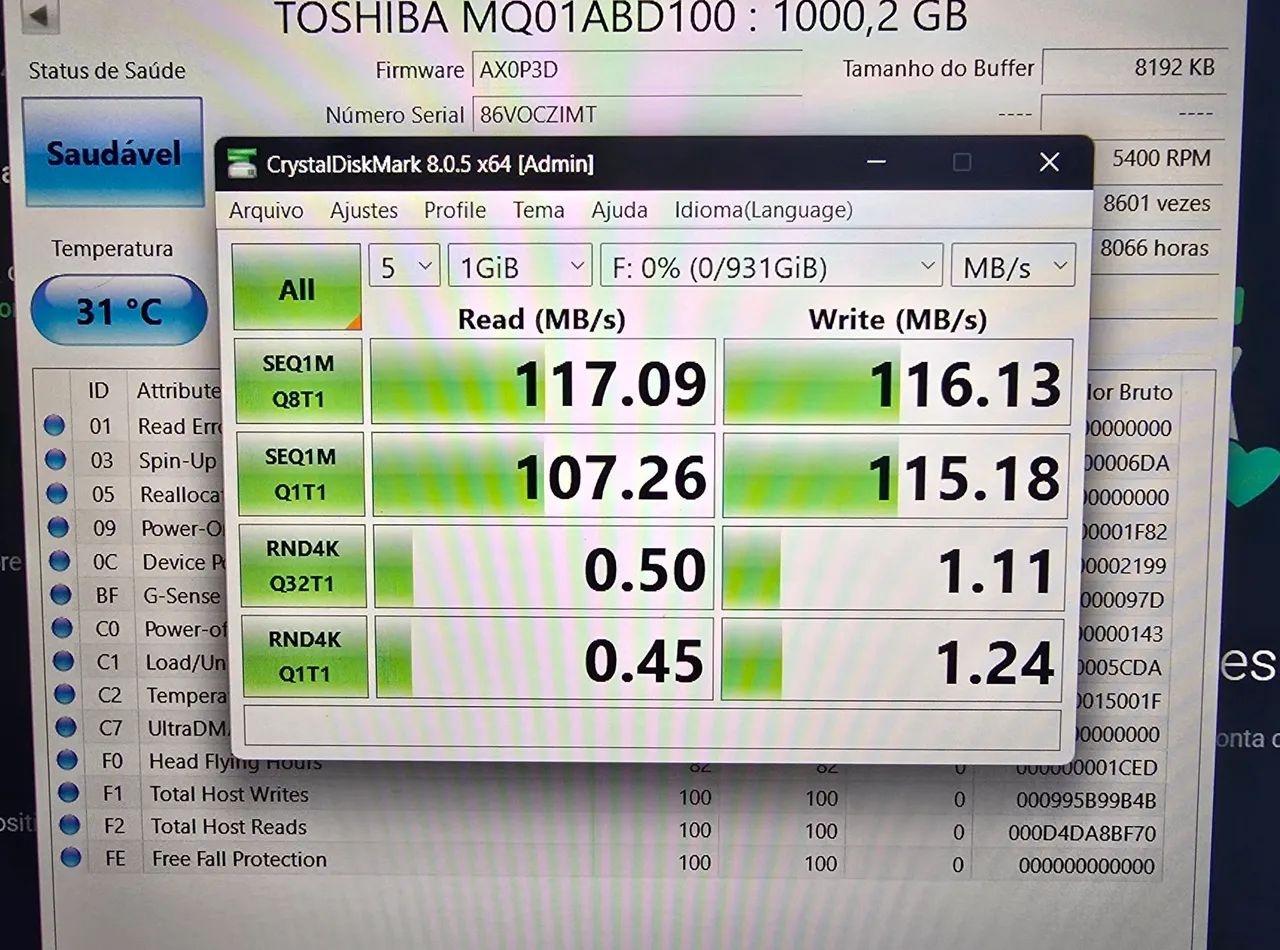Expand the test count dropdown showing 5

404,266
